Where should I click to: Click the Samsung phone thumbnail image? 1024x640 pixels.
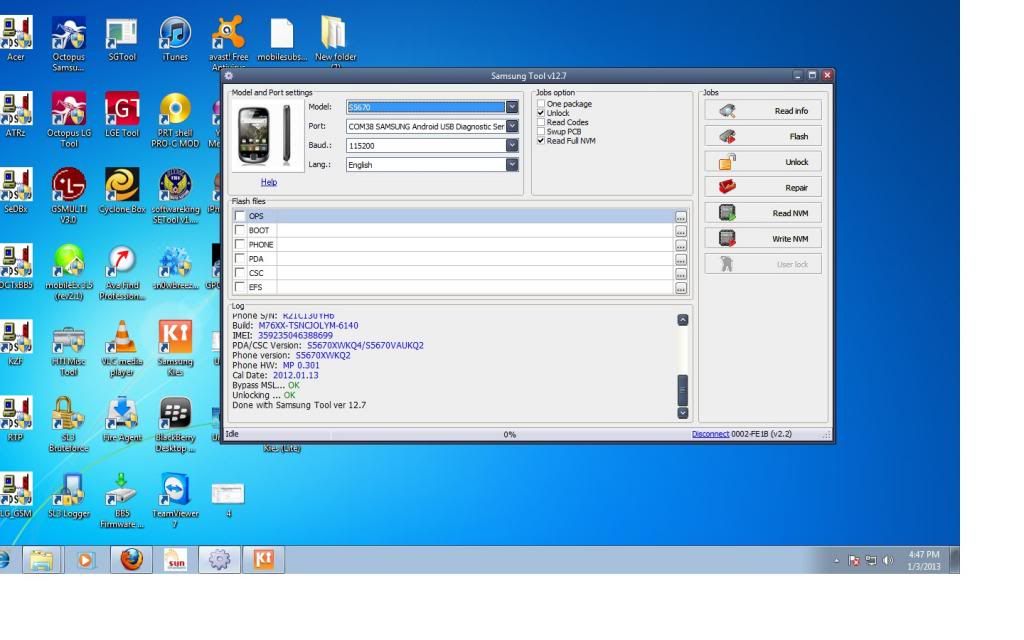pos(267,136)
